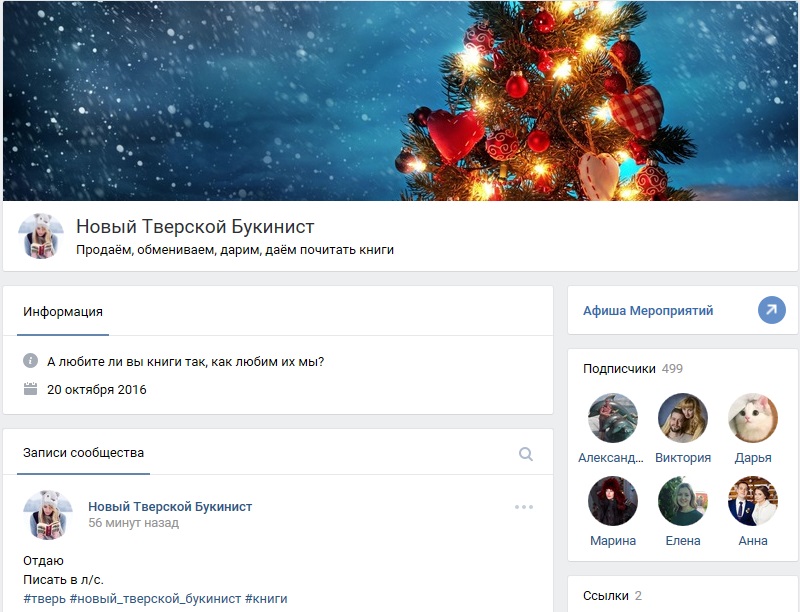
Task: Click the #тверь hashtag
Action: [x=44, y=599]
